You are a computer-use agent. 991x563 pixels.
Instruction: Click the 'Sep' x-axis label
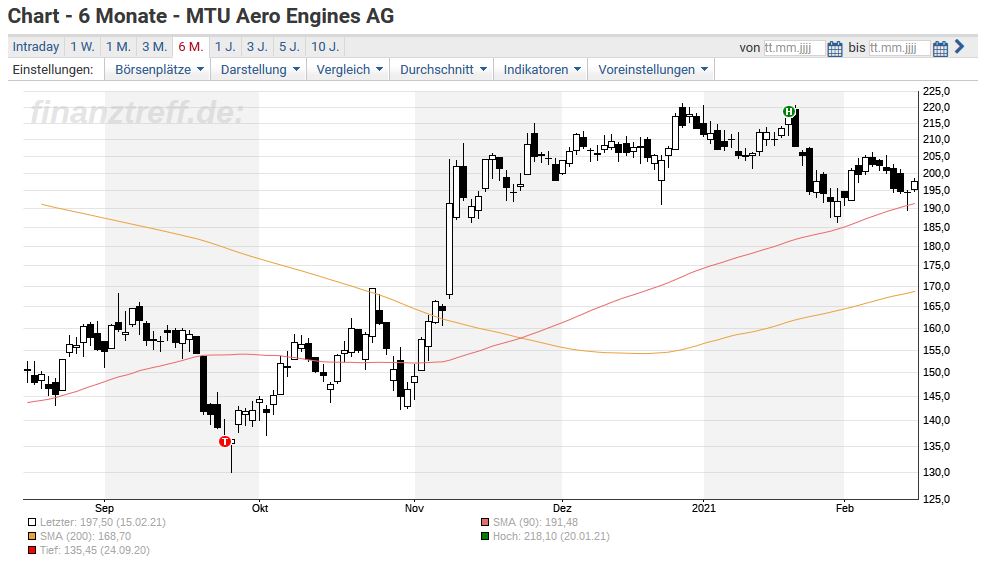point(104,508)
